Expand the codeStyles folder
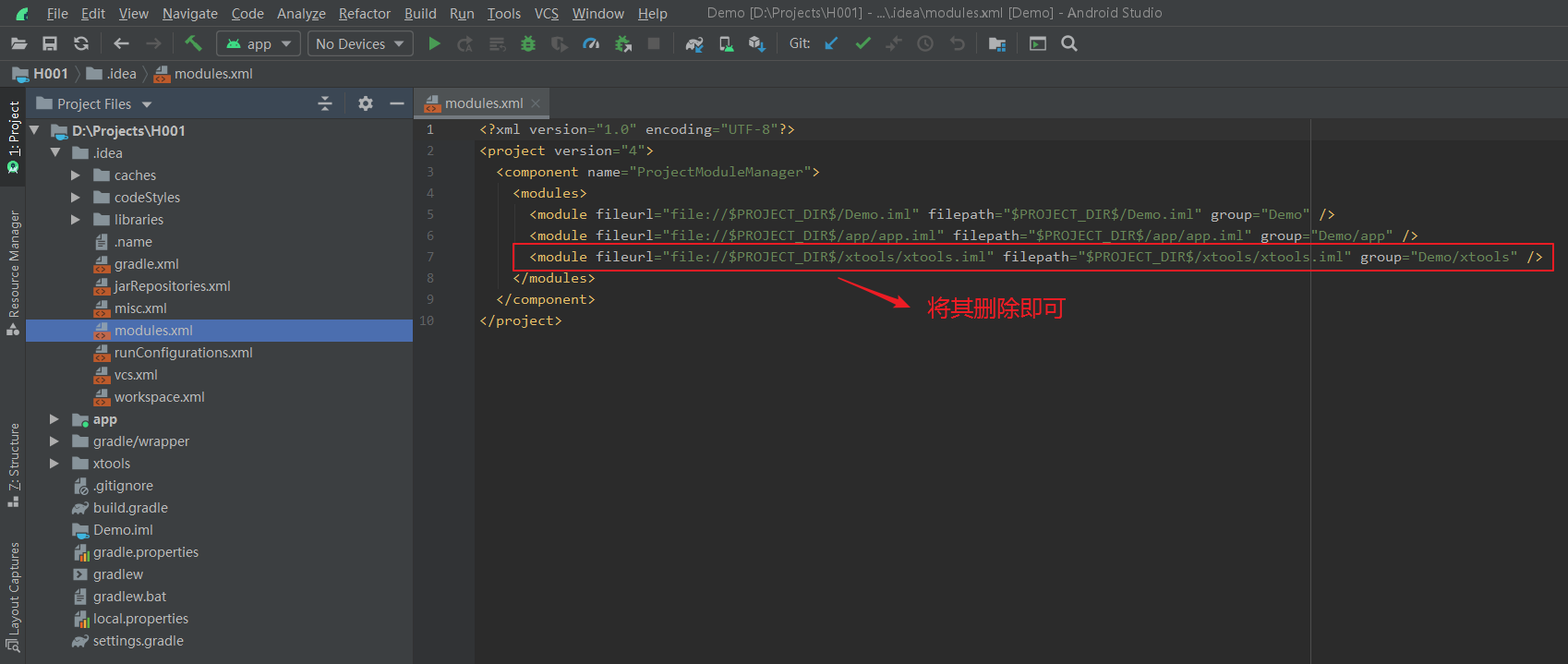This screenshot has width=1568, height=664. (76, 197)
